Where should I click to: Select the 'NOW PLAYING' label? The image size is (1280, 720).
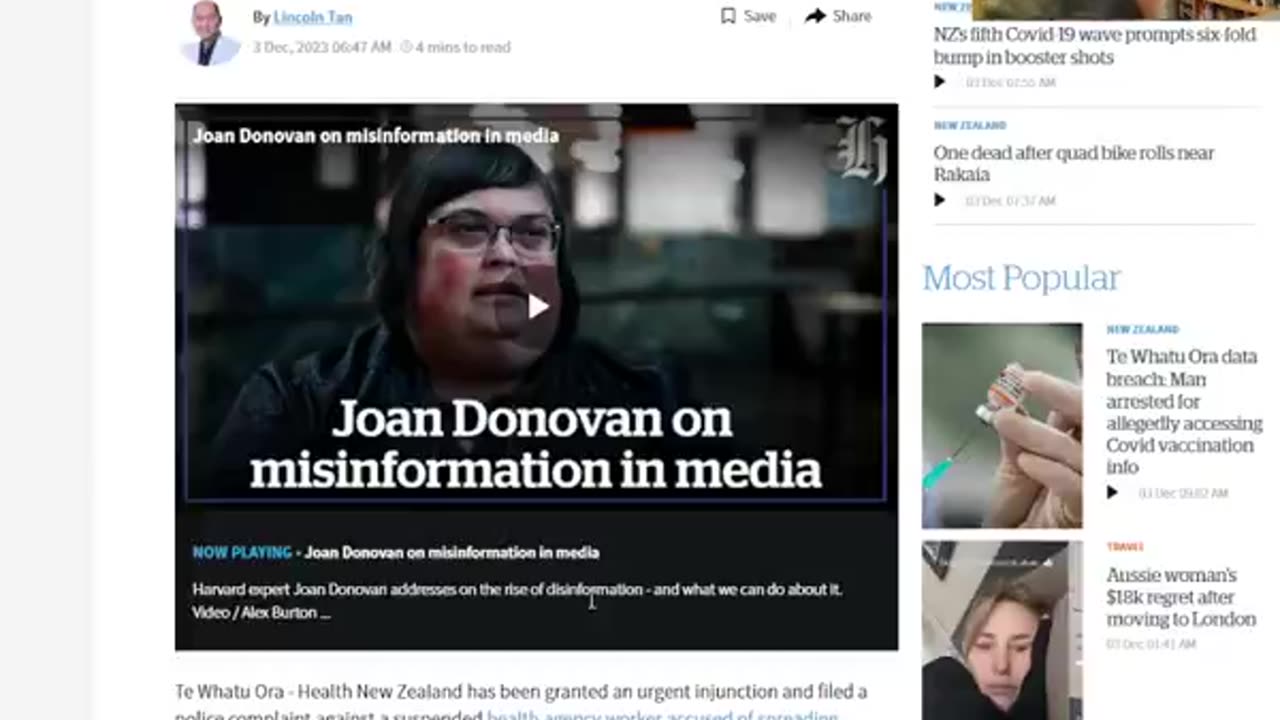(242, 552)
